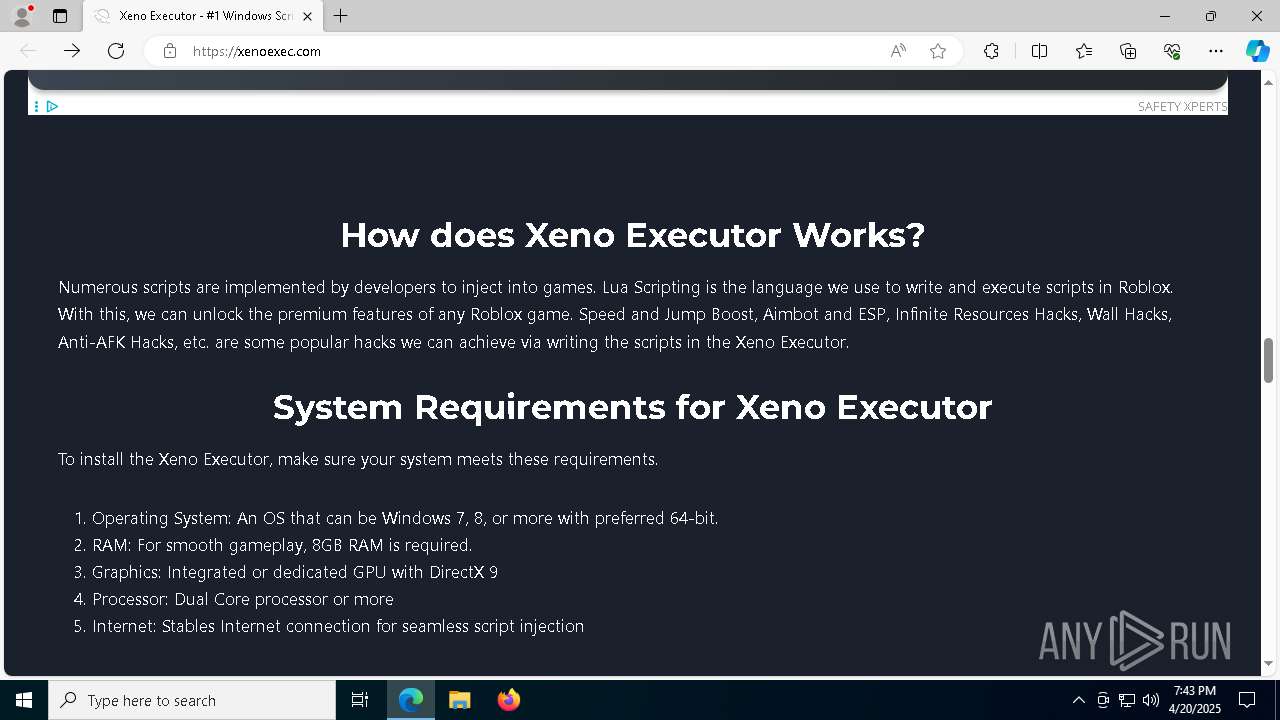Click the 'Graphics: Integrated or dedicated GPU' line
The height and width of the screenshot is (720, 1280).
click(x=295, y=572)
